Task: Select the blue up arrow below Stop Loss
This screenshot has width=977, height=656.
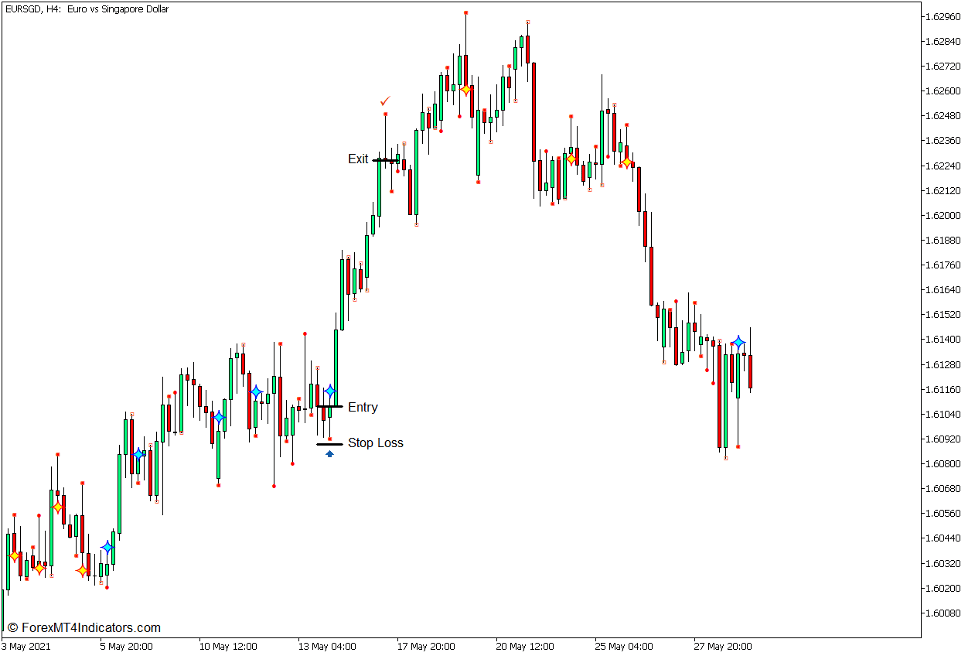Action: click(x=330, y=454)
